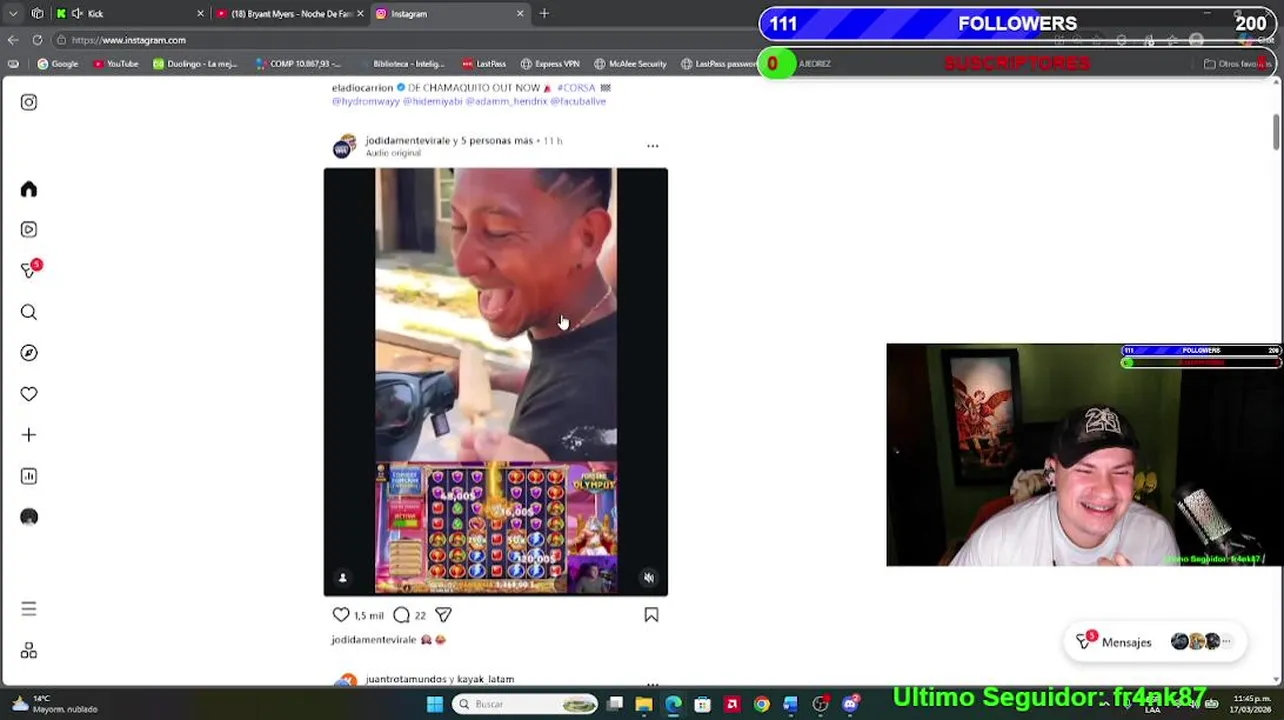Open profile avatar in sidebar
The height and width of the screenshot is (720, 1284).
click(29, 517)
